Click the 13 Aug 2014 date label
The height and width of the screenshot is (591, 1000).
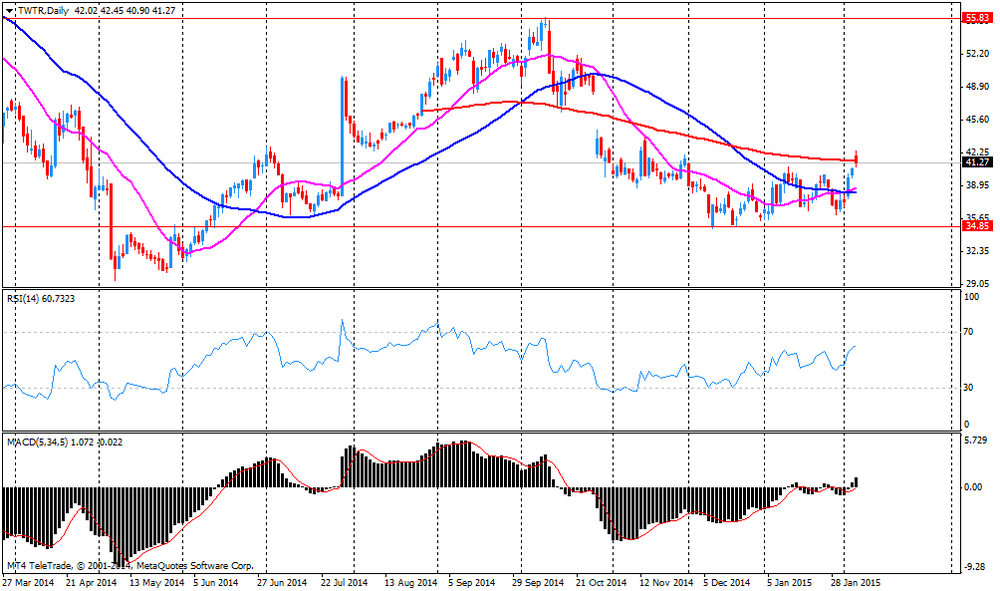tap(411, 583)
